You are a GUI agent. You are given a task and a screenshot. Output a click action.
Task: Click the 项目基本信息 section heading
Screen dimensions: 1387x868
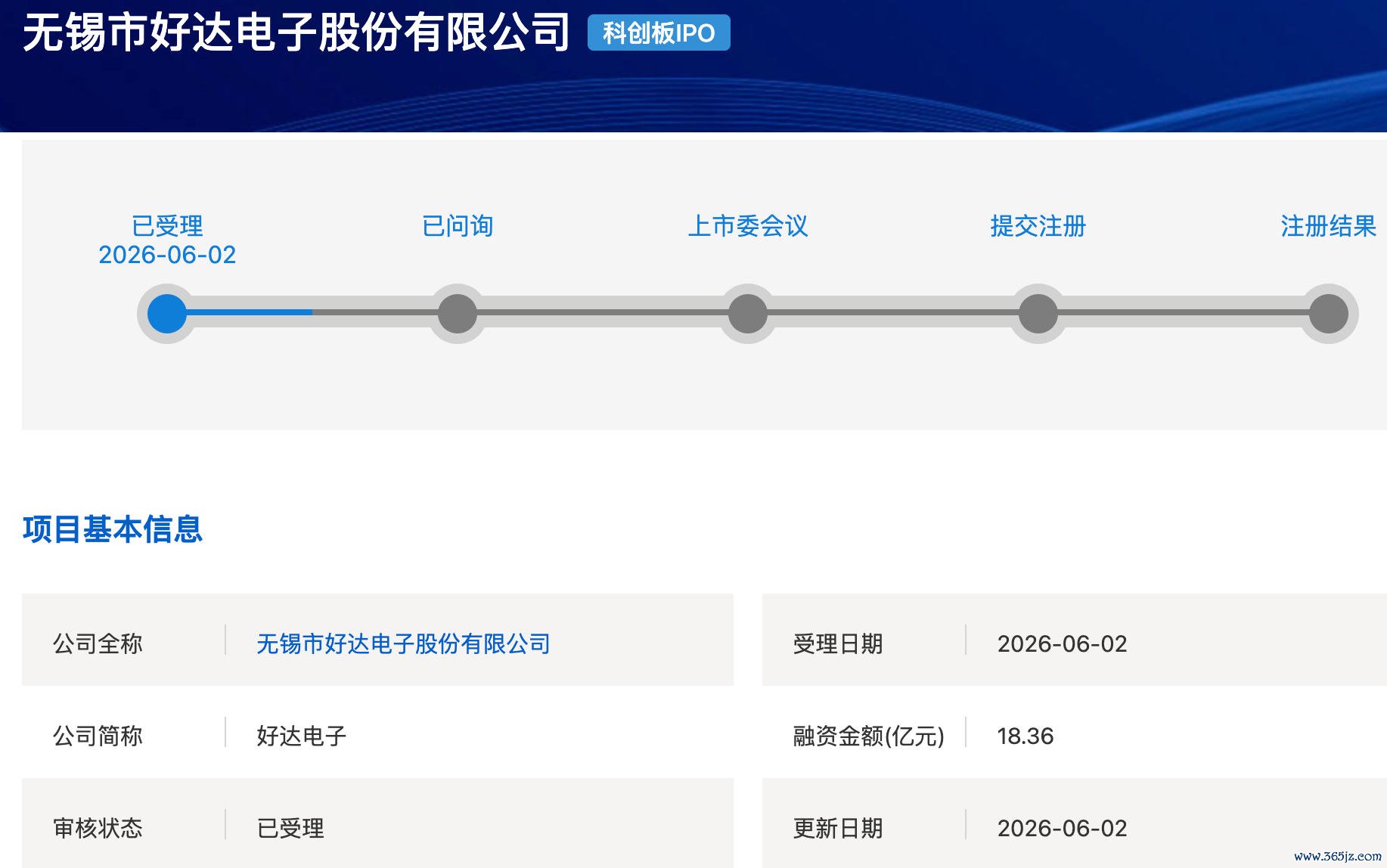pyautogui.click(x=113, y=529)
